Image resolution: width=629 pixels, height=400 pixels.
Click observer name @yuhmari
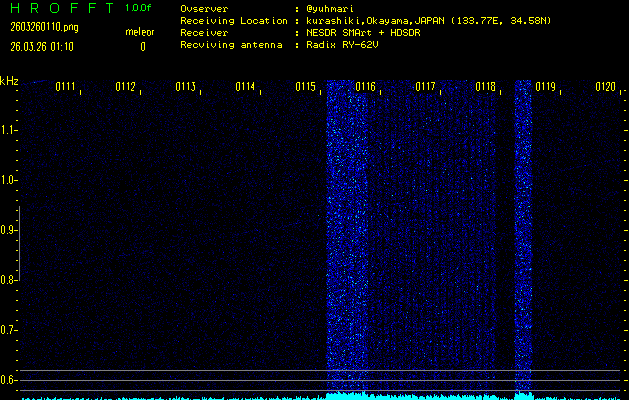pos(330,8)
